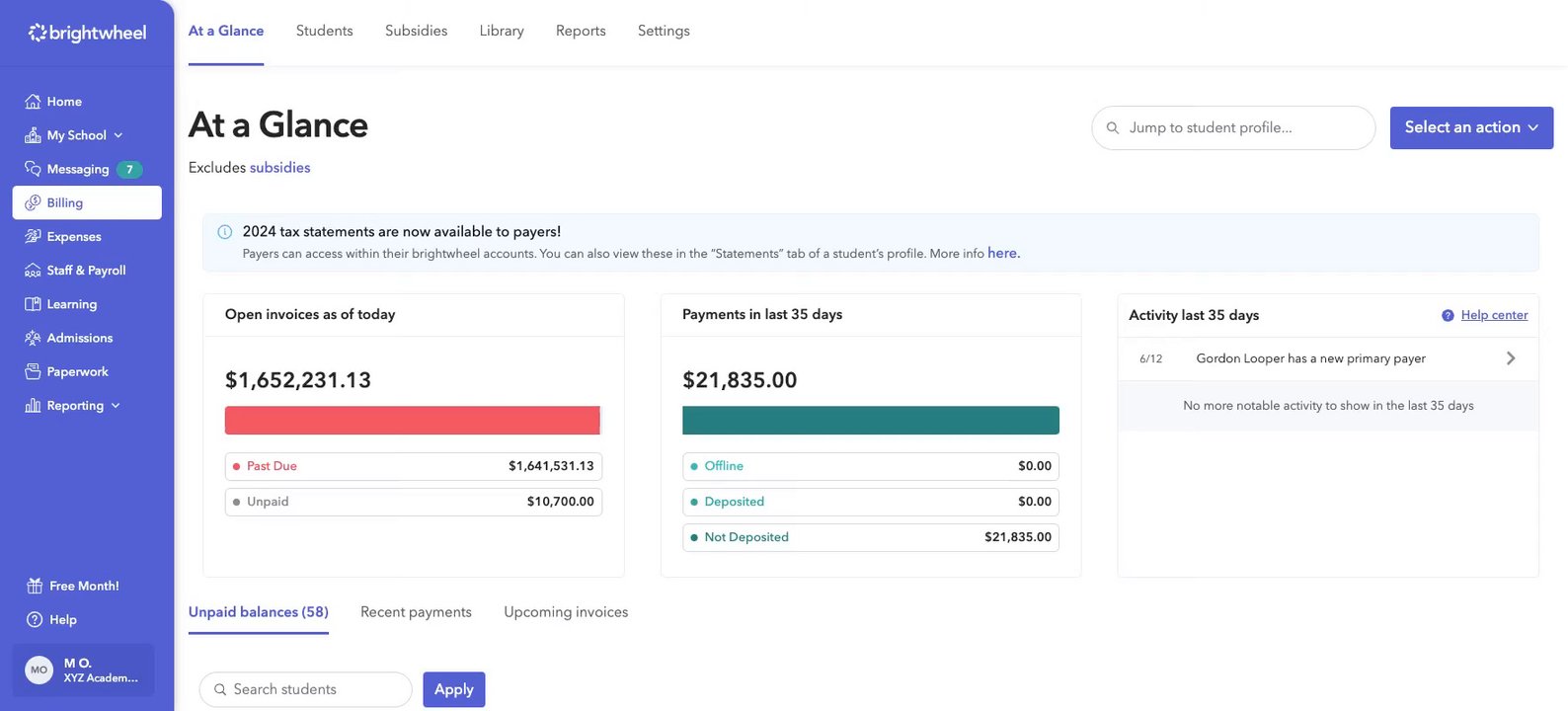Click the Expenses sidebar icon

click(33, 237)
